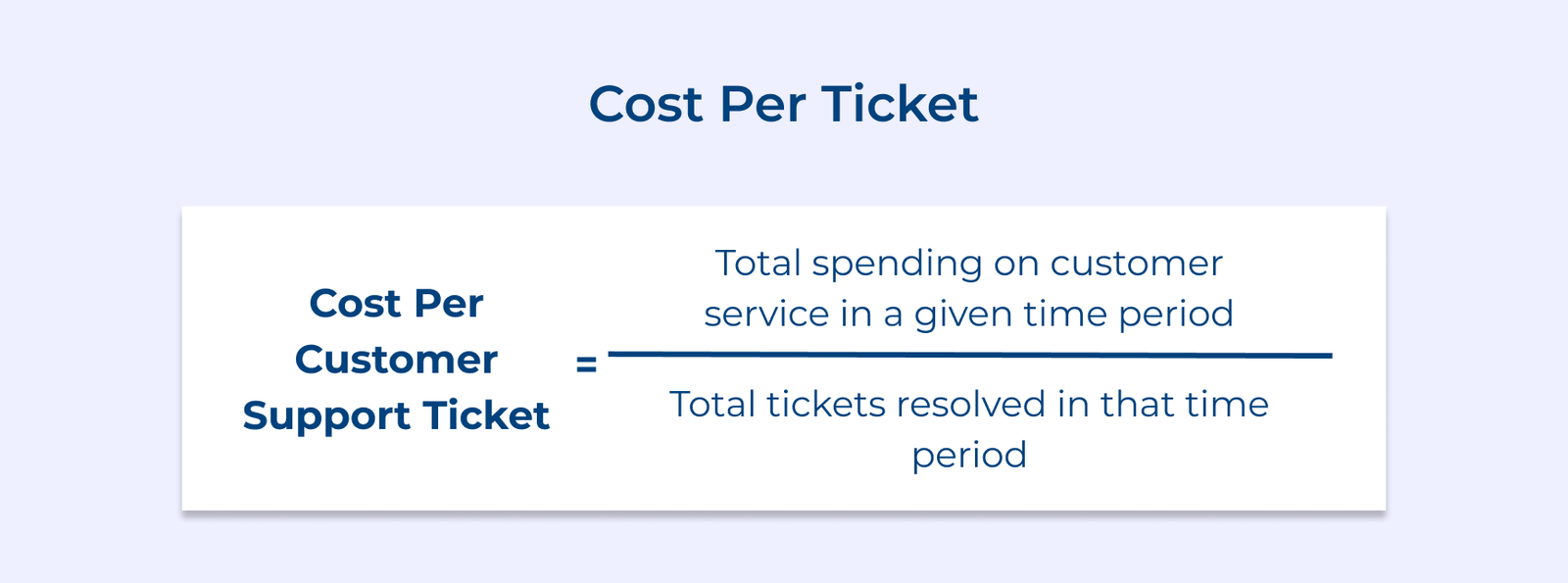Viewport: 1568px width, 583px height.
Task: Click the bold word "Customer" in the label
Action: point(396,360)
